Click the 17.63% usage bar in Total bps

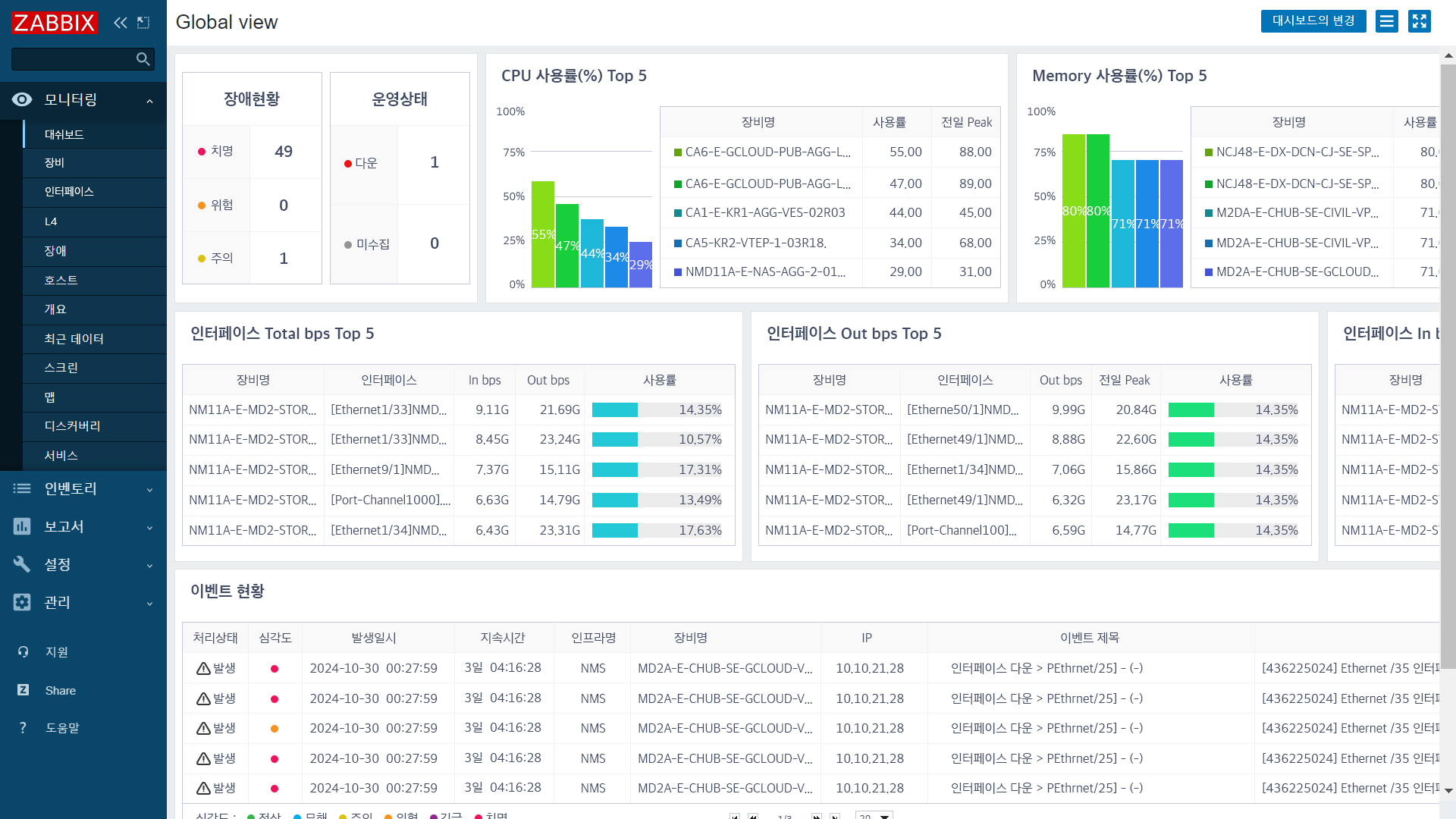657,530
